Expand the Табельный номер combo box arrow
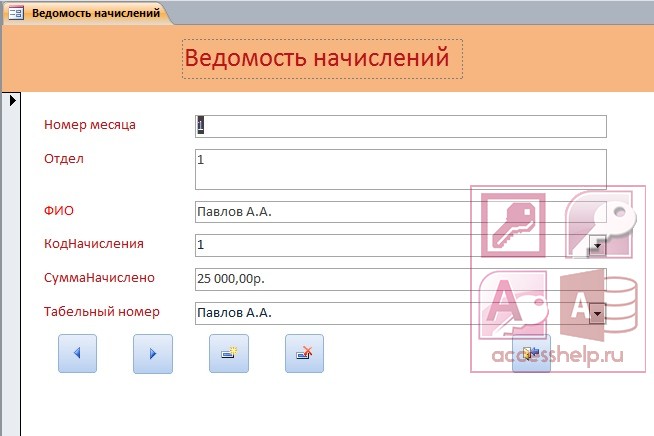Viewport: 654px width, 436px height. [x=597, y=313]
